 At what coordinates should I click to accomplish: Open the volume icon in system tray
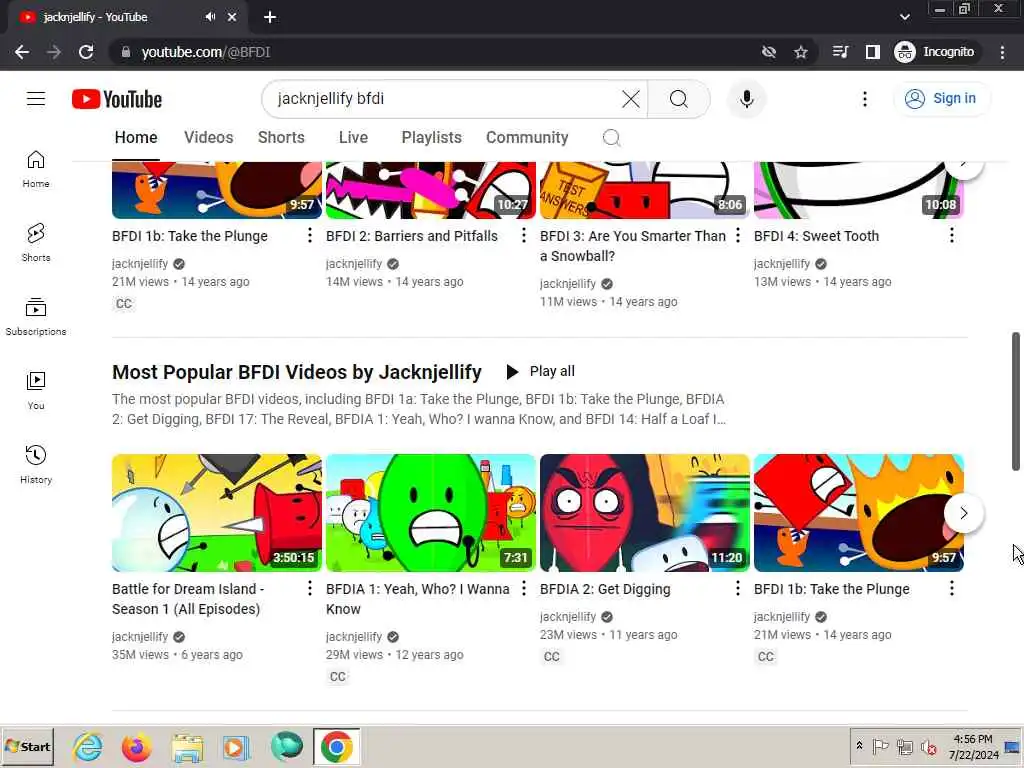coord(928,746)
